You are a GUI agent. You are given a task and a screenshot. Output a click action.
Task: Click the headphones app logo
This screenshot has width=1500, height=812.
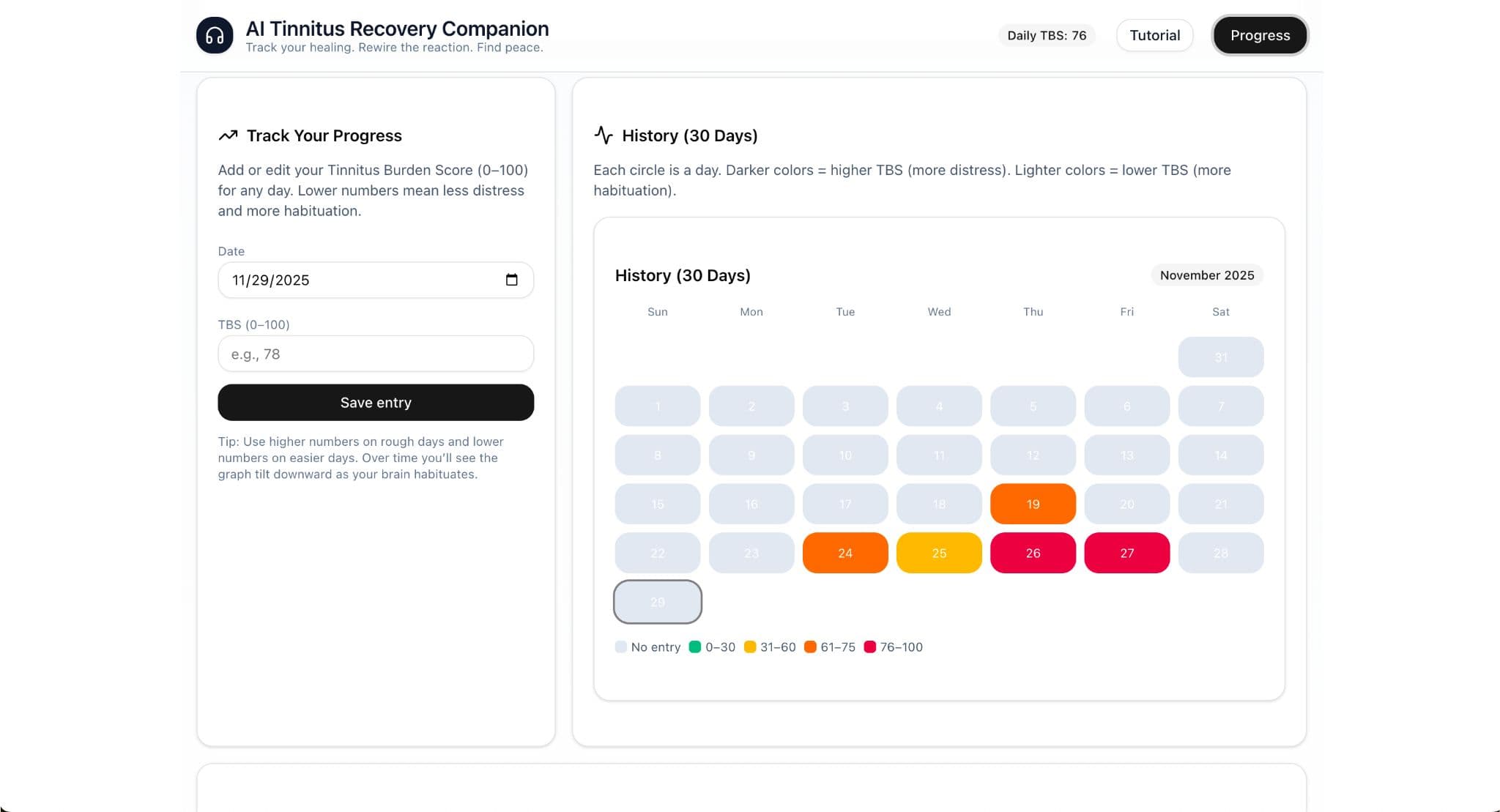pyautogui.click(x=214, y=34)
